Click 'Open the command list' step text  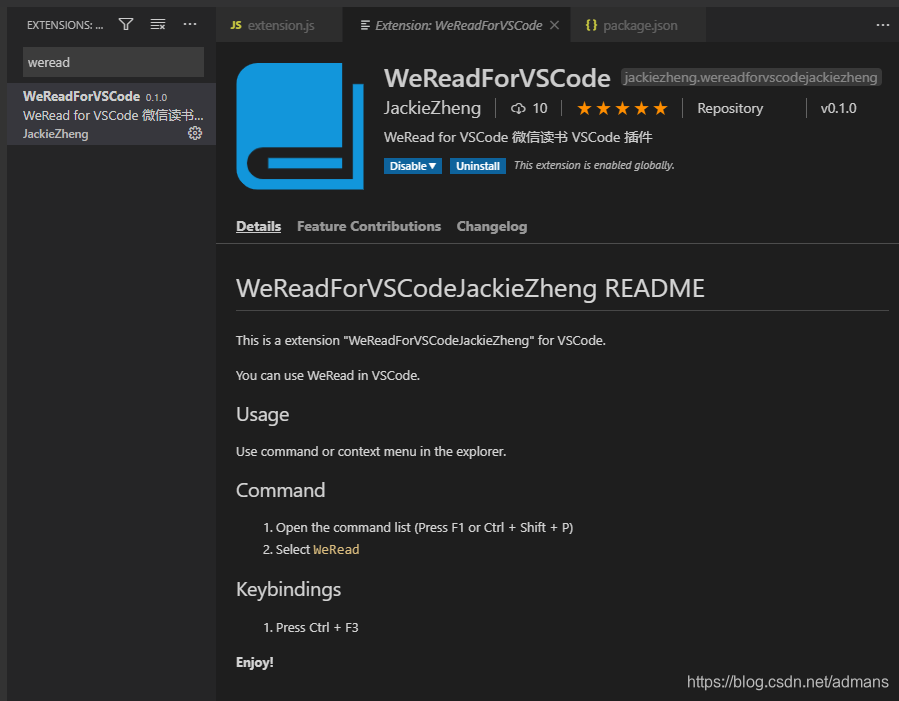click(424, 528)
